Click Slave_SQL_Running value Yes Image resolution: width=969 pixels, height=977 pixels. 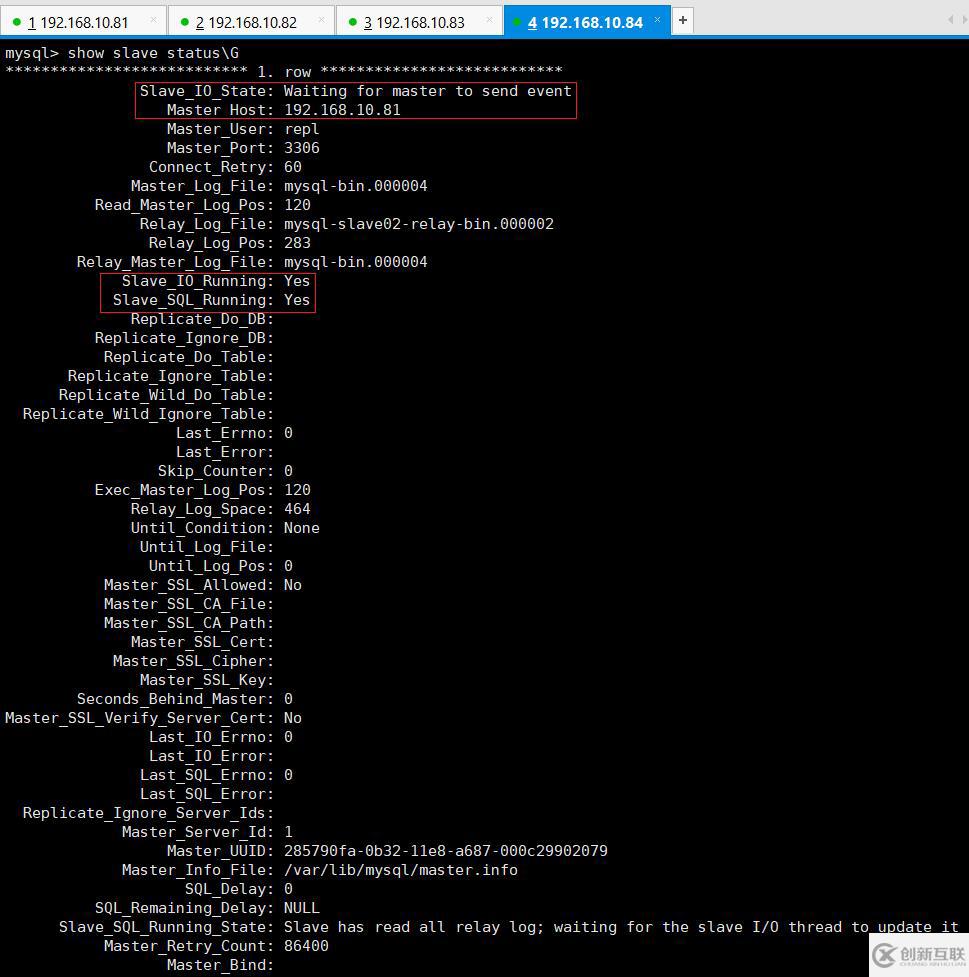[297, 300]
